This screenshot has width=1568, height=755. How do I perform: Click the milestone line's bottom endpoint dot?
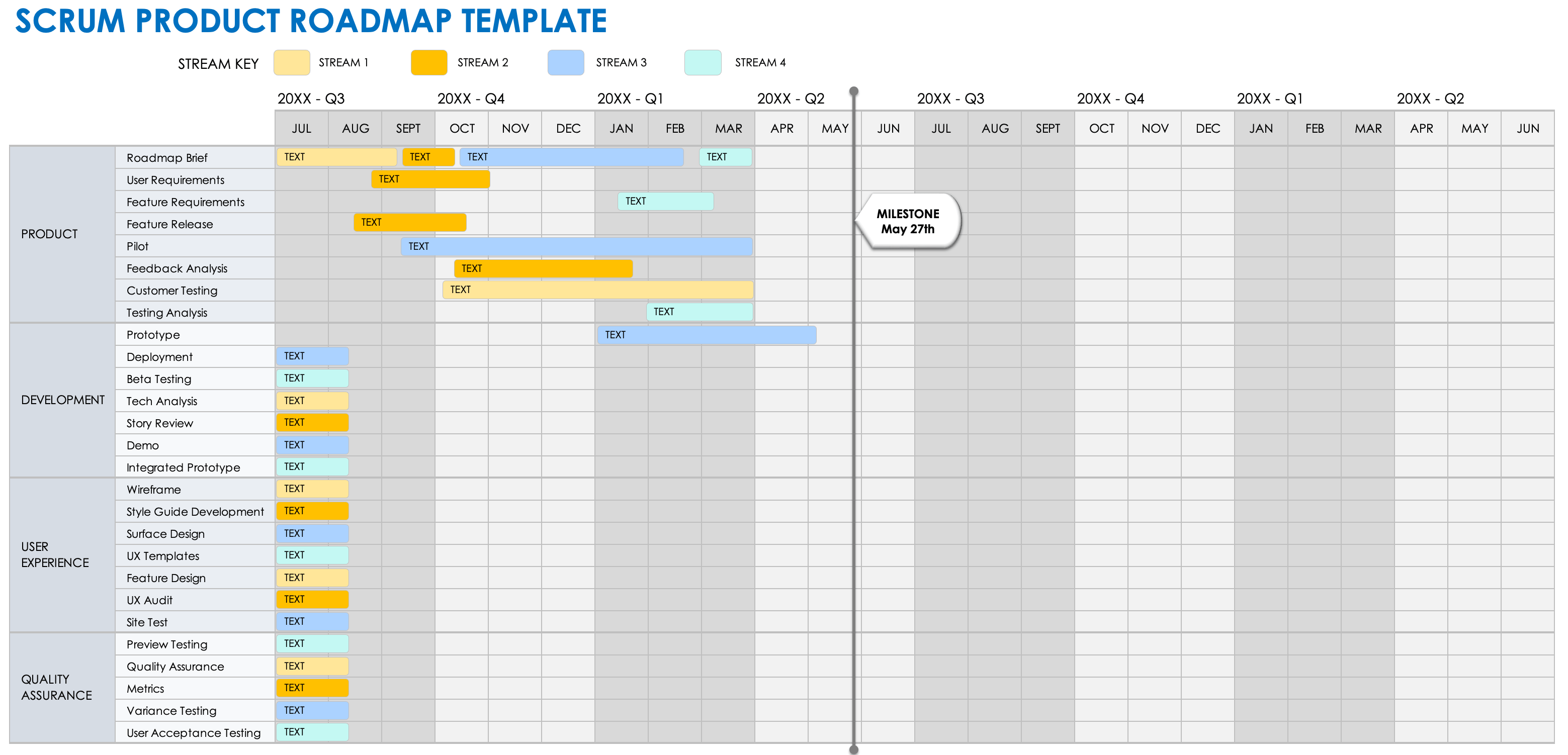coord(854,749)
